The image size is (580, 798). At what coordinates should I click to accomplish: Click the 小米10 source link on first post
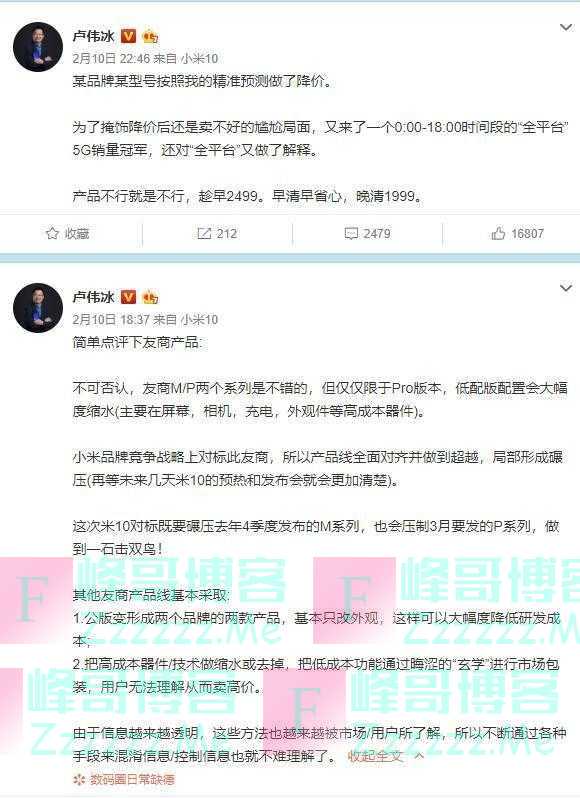tap(199, 59)
